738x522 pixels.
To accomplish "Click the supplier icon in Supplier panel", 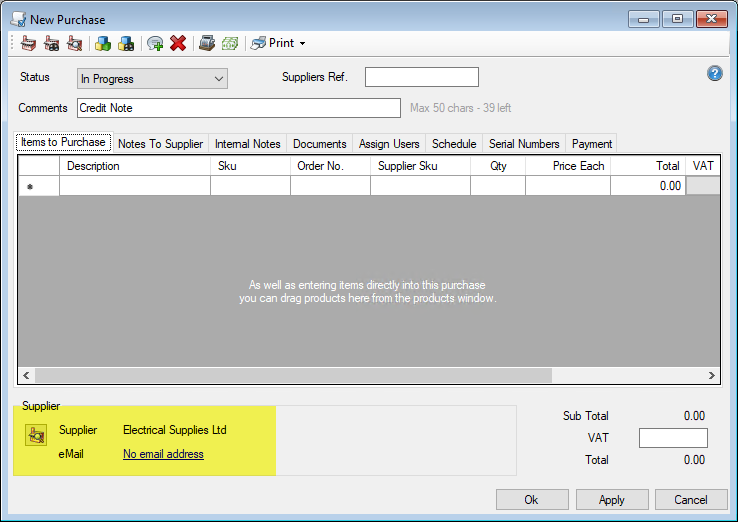I will click(x=36, y=434).
